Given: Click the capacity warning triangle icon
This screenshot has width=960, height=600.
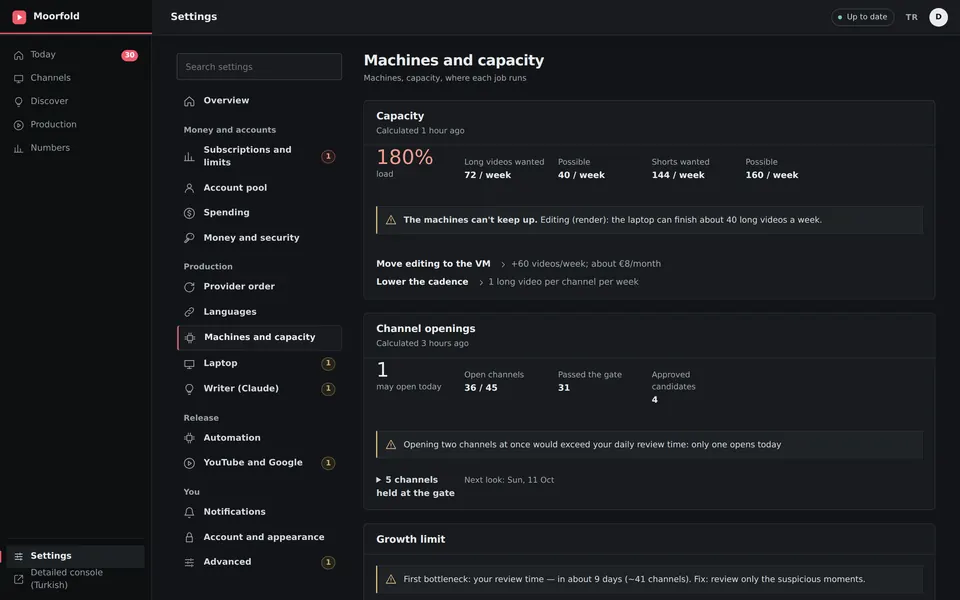Looking at the screenshot, I should [x=391, y=220].
